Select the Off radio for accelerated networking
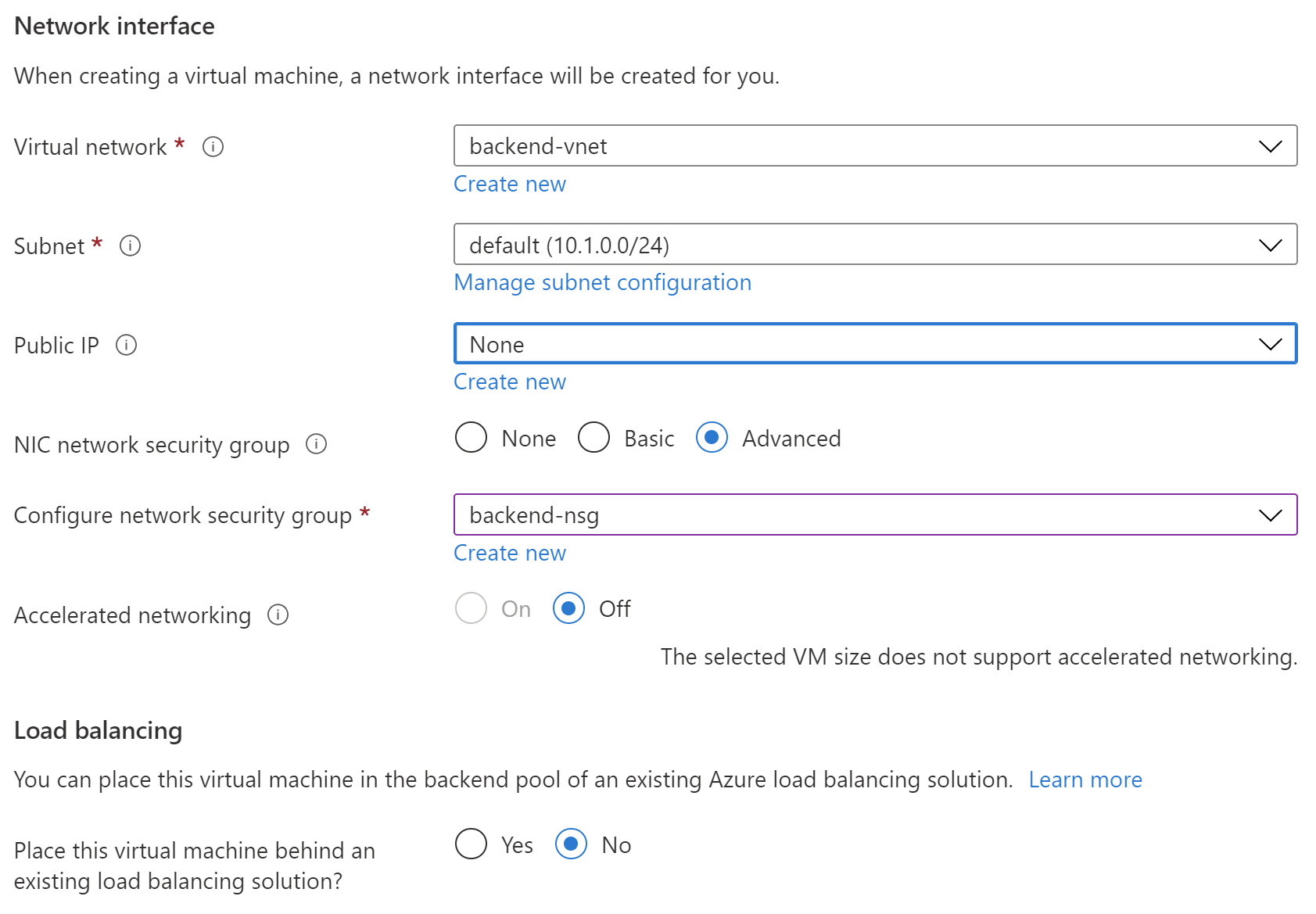1316x914 pixels. [x=569, y=608]
